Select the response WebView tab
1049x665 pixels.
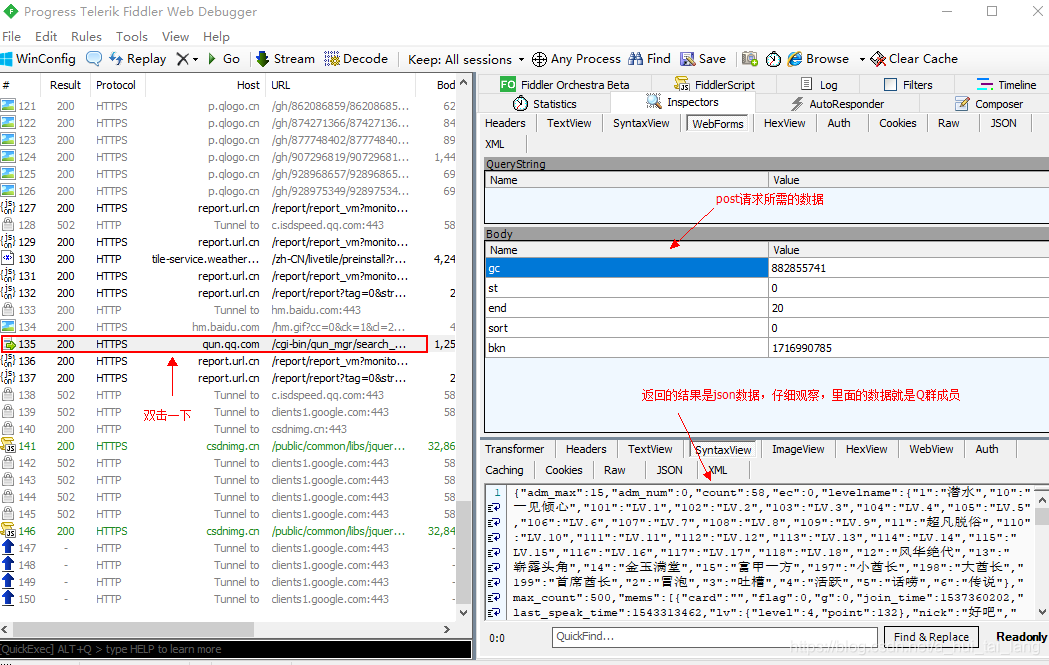[931, 449]
